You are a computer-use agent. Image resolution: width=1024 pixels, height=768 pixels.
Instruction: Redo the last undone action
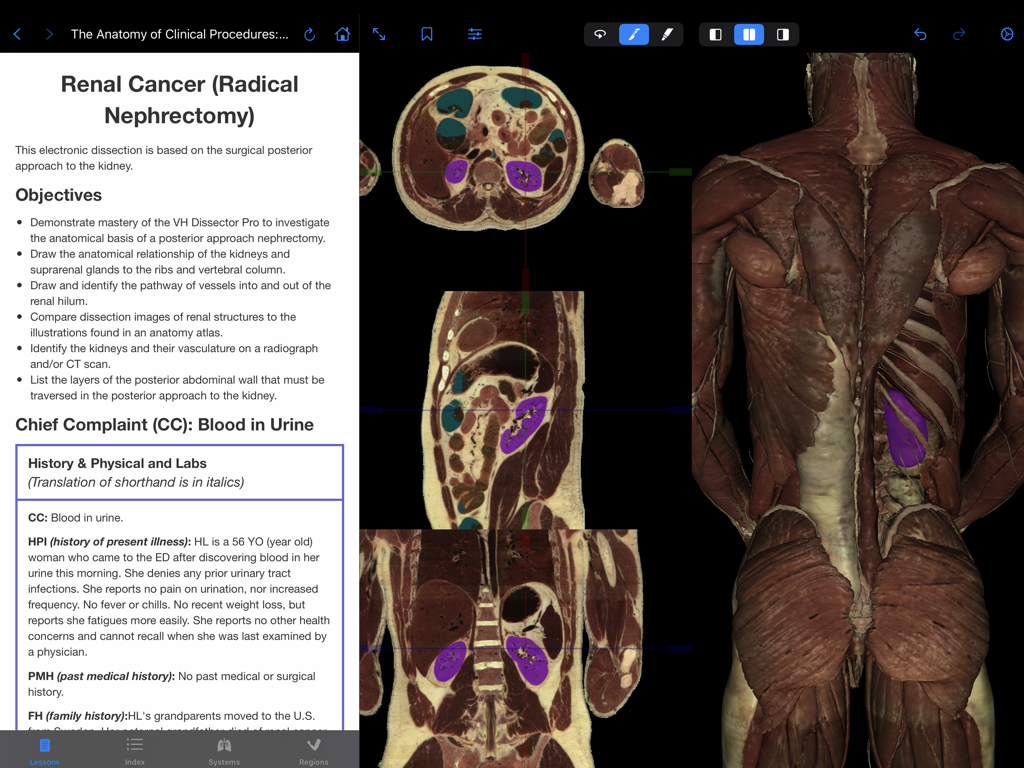pyautogui.click(x=959, y=33)
